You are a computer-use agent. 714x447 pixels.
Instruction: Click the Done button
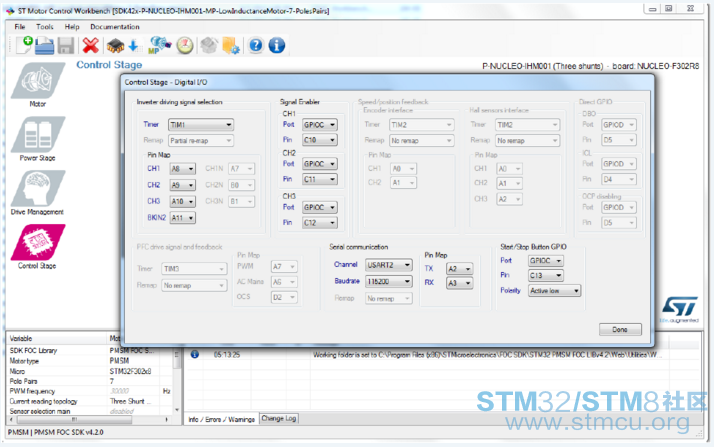coord(620,329)
